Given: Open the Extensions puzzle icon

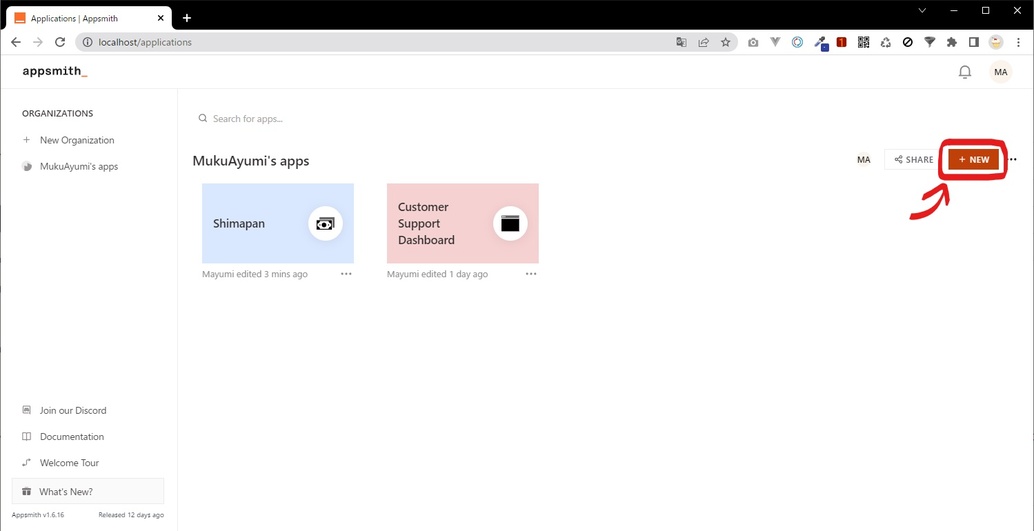Looking at the screenshot, I should tap(952, 42).
